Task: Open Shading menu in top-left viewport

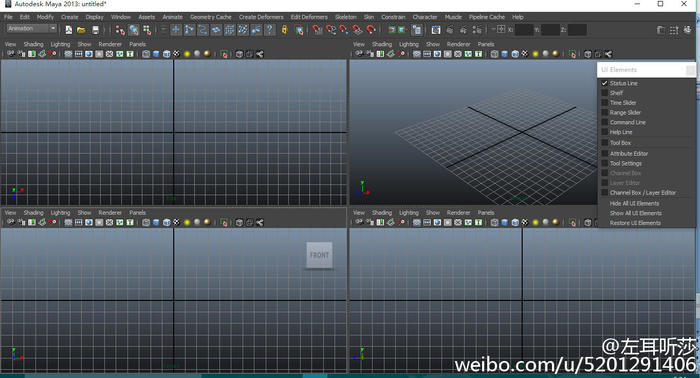Action: tap(33, 44)
